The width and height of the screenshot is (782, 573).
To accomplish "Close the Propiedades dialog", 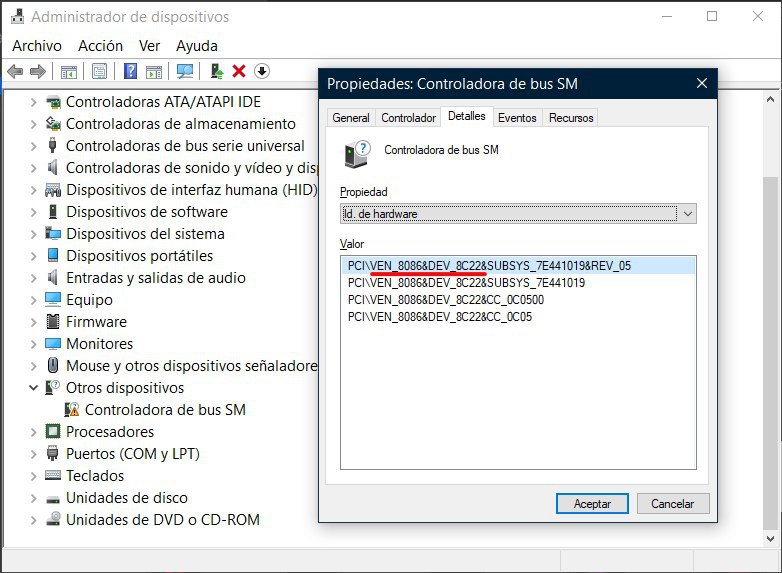I will [x=702, y=83].
